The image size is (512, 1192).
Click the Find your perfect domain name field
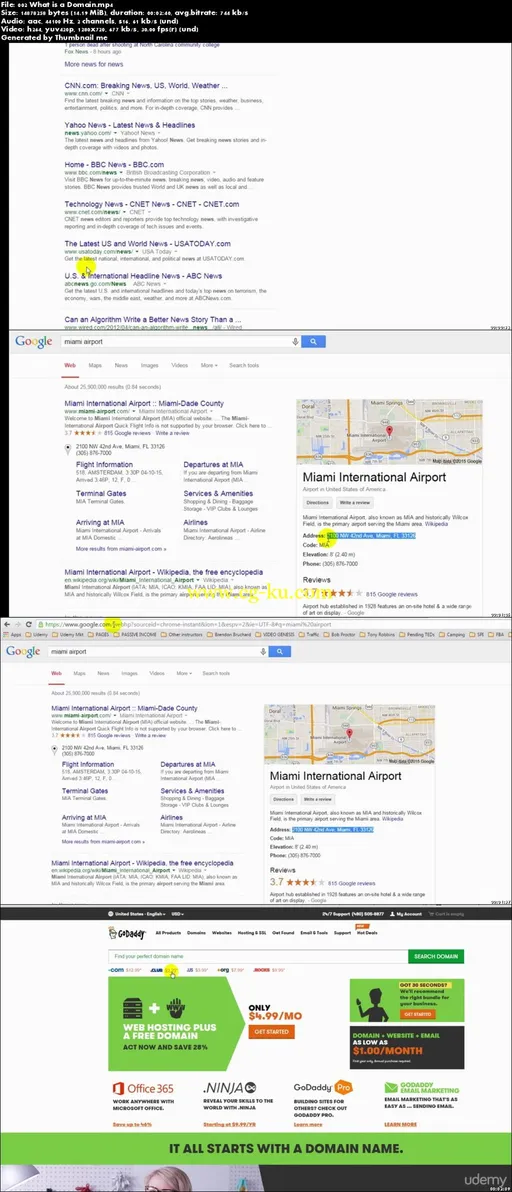[x=258, y=956]
